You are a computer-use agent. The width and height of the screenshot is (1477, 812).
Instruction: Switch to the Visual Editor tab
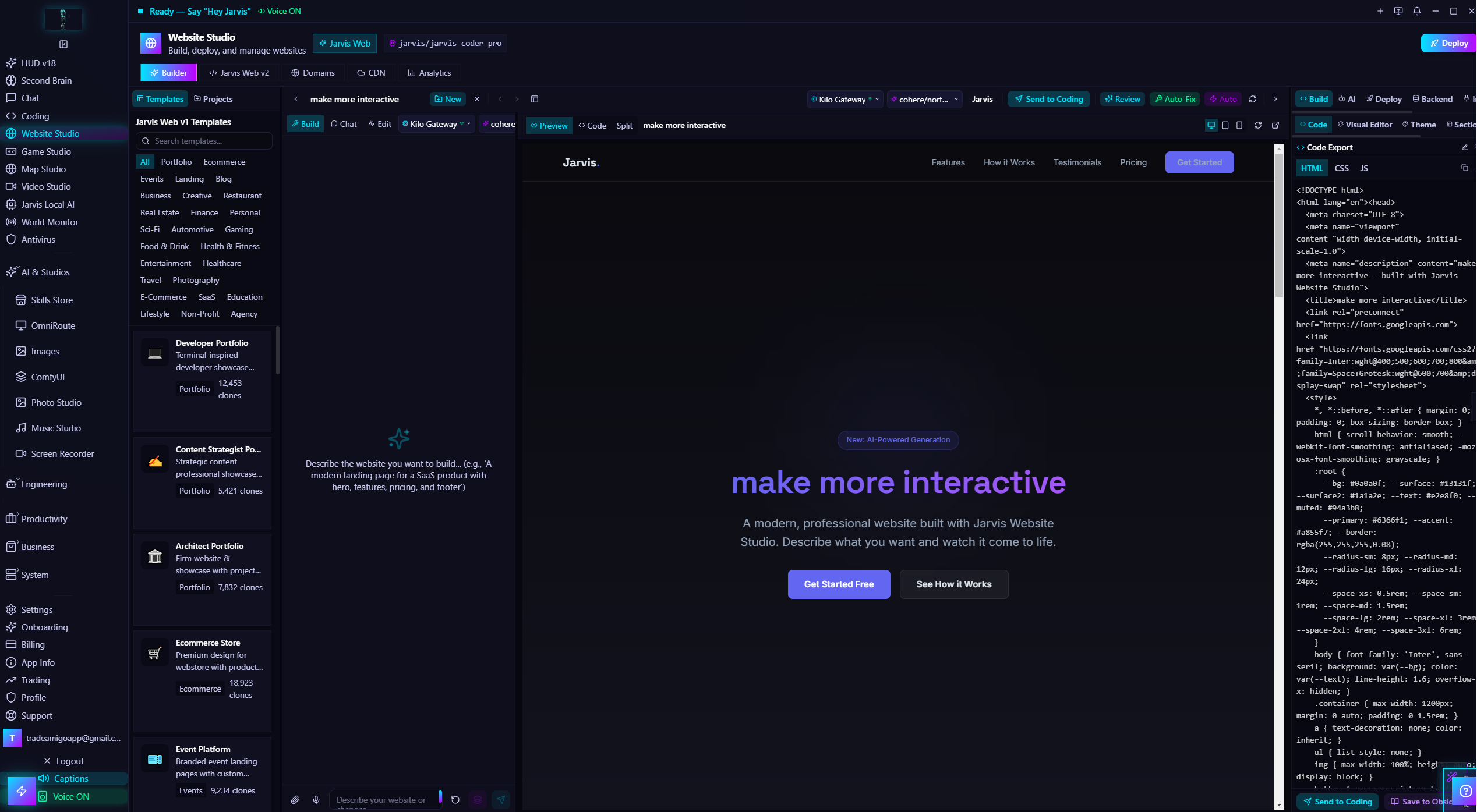[x=1365, y=125]
